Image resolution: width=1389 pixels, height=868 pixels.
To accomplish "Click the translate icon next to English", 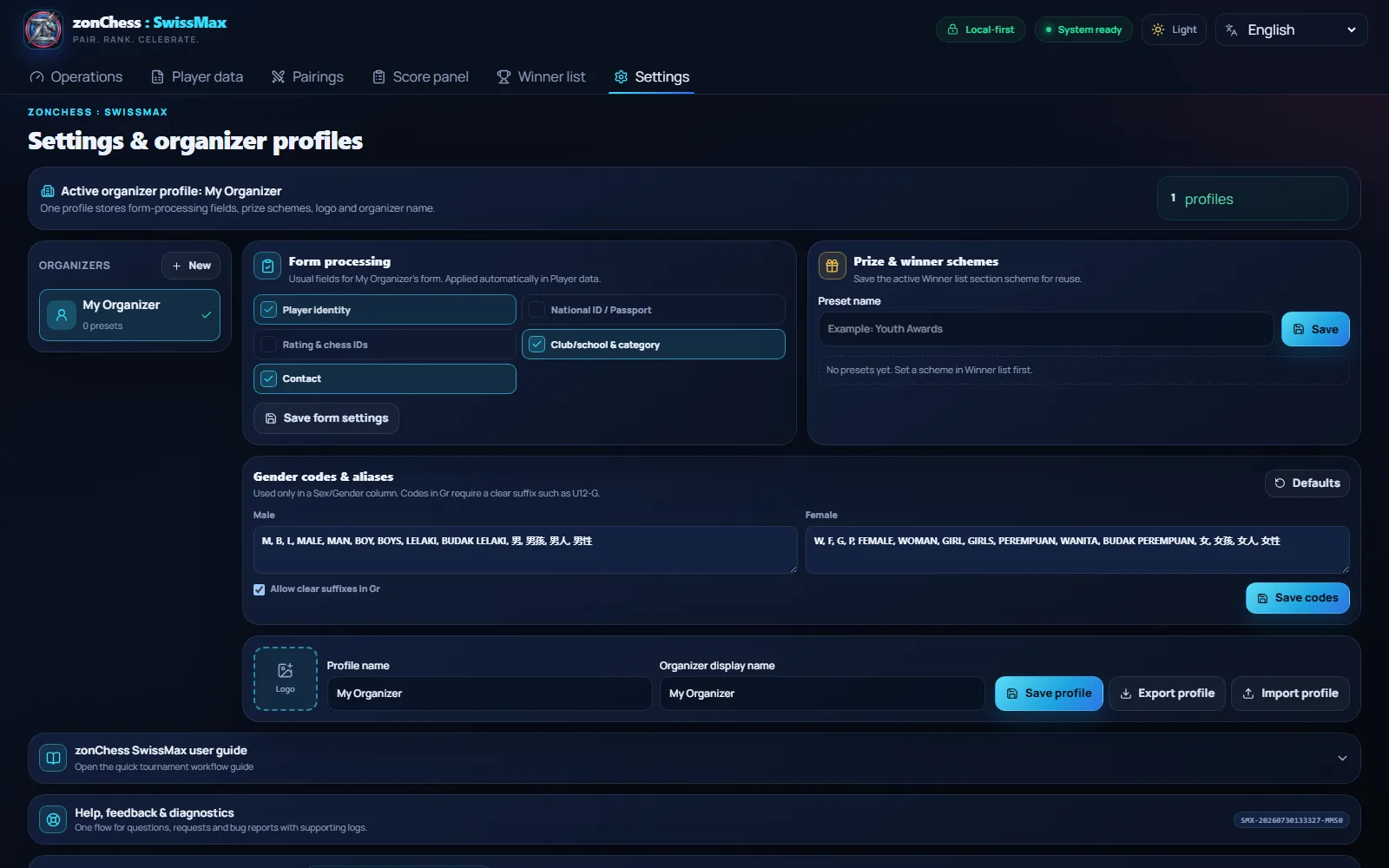I will coord(1231,30).
